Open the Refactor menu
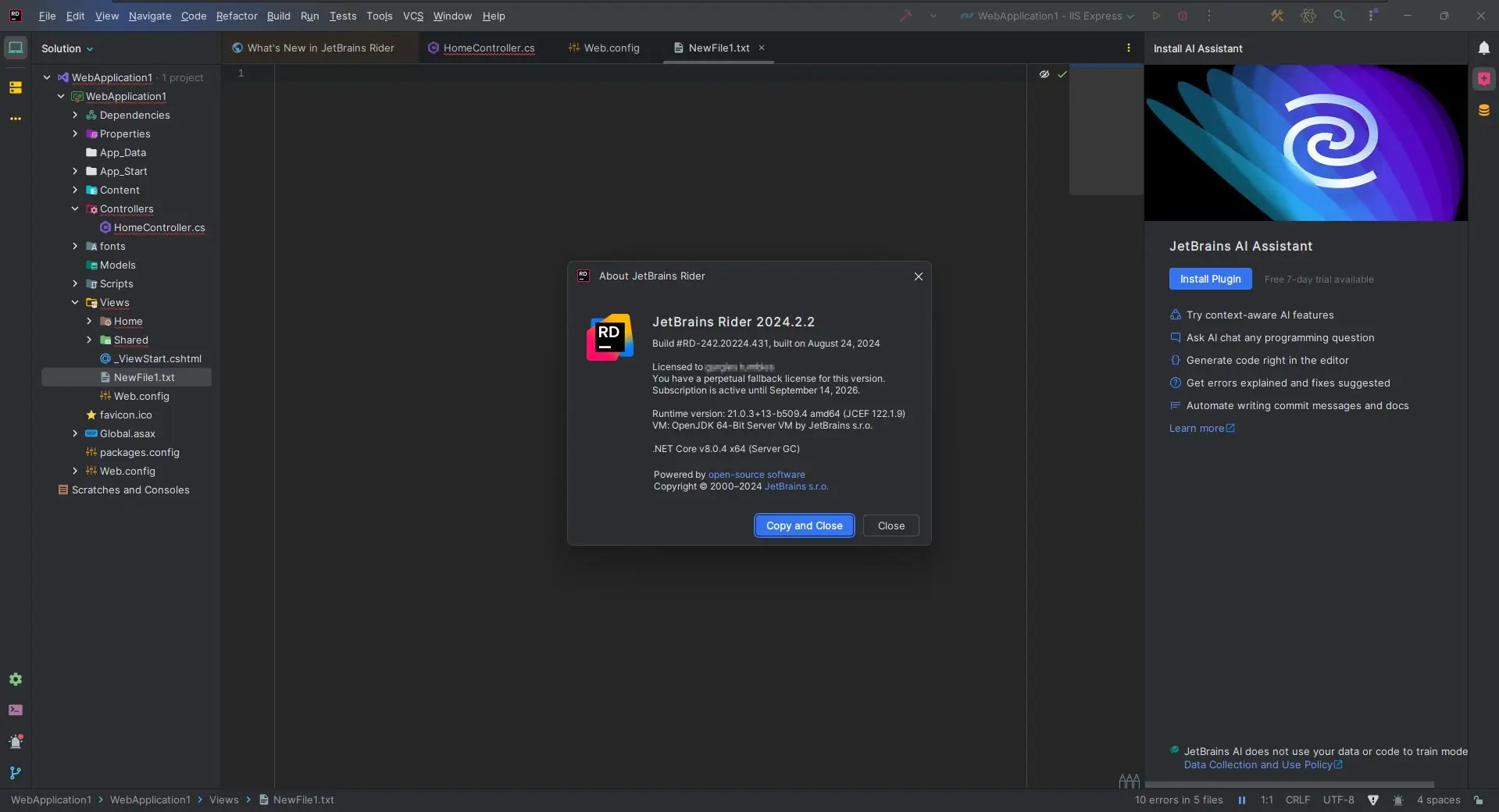Screen dimensions: 1499x812 coord(237,16)
